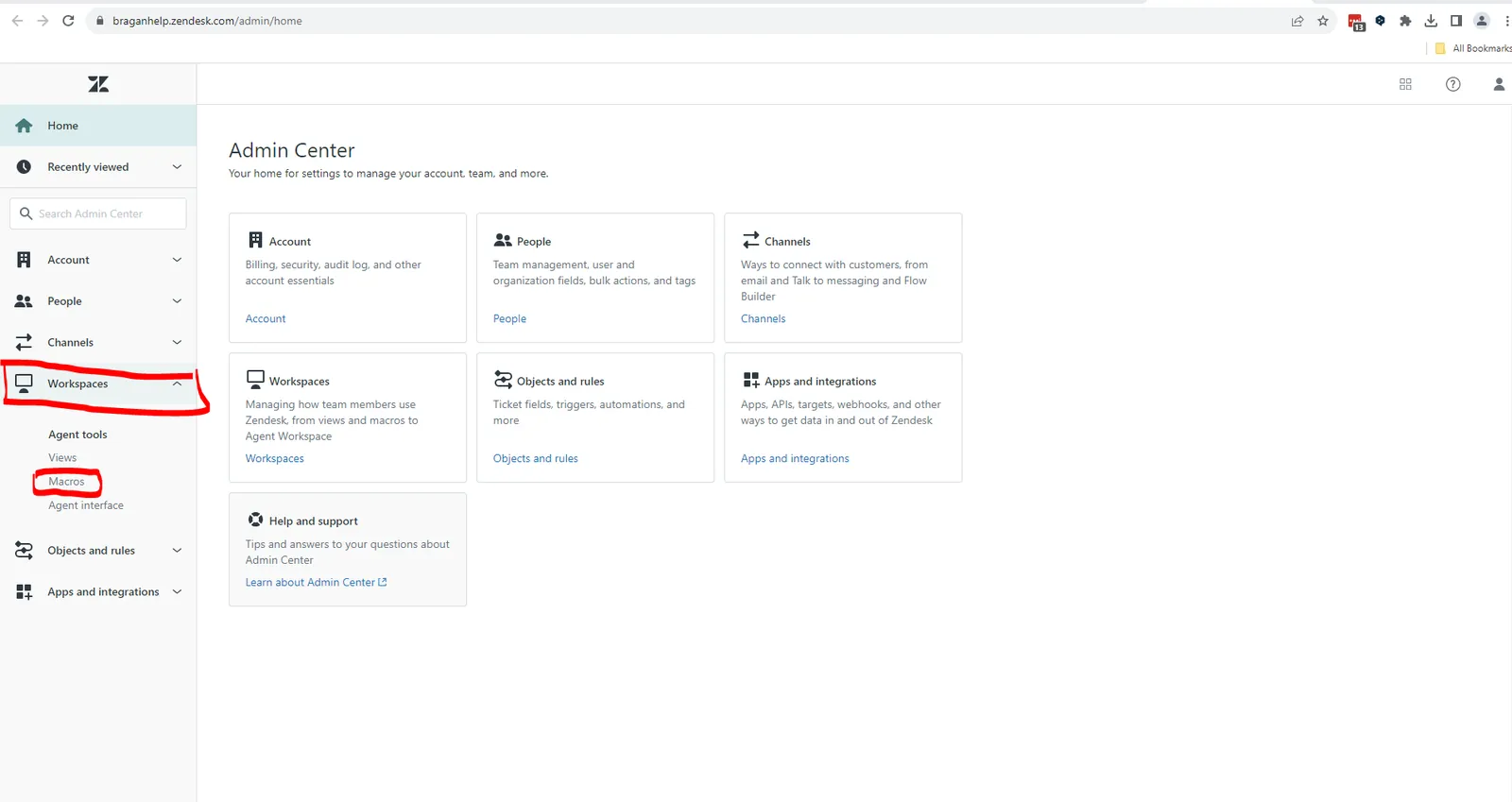Collapse the Workspaces sidebar section chevron
Image resolution: width=1512 pixels, height=802 pixels.
coord(177,384)
